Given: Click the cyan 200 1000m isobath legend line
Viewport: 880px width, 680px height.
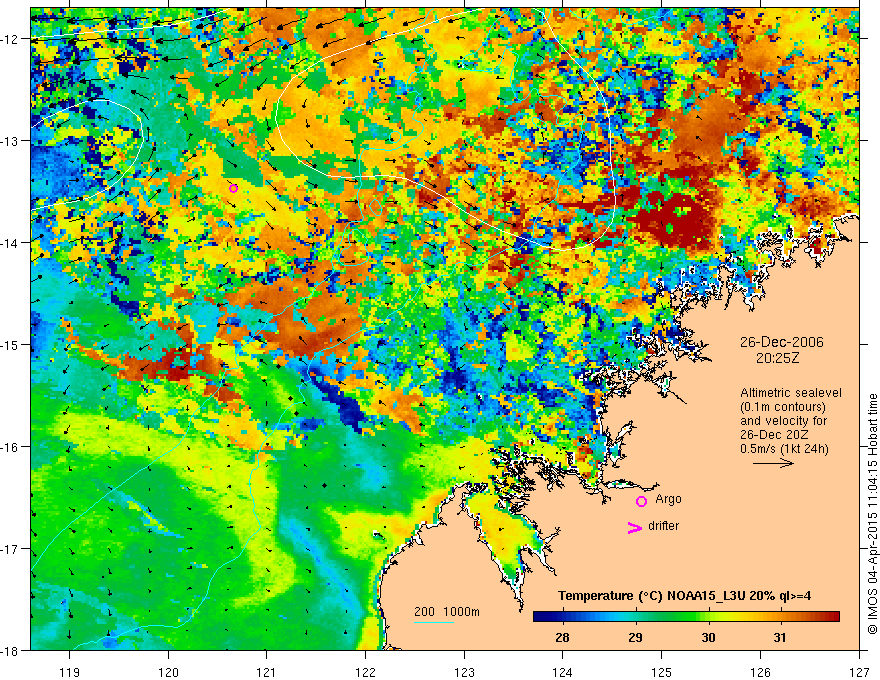Looking at the screenshot, I should click(434, 622).
